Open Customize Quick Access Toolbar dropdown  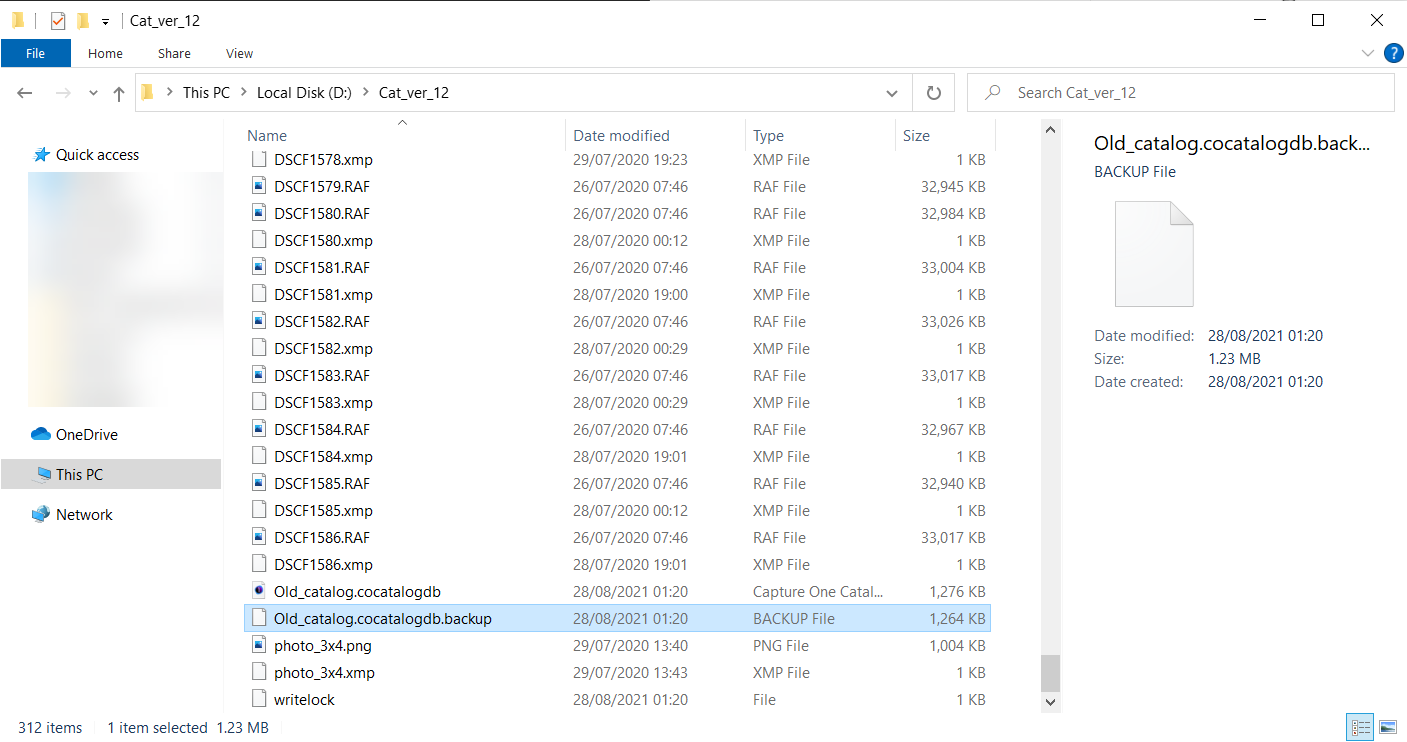pyautogui.click(x=105, y=21)
